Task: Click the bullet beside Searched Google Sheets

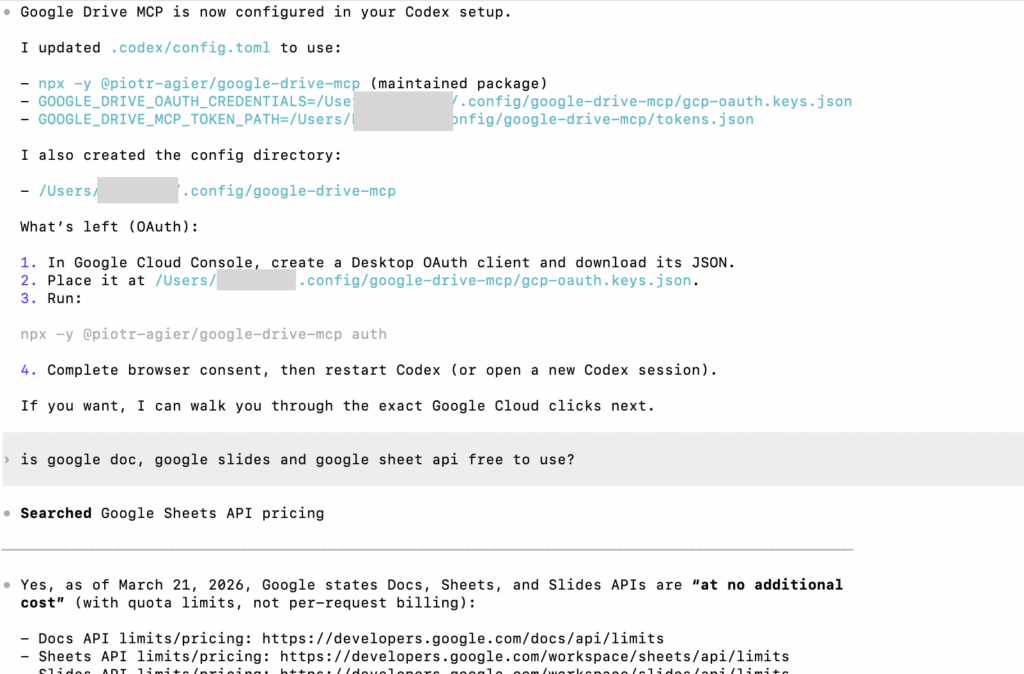Action: tap(8, 513)
